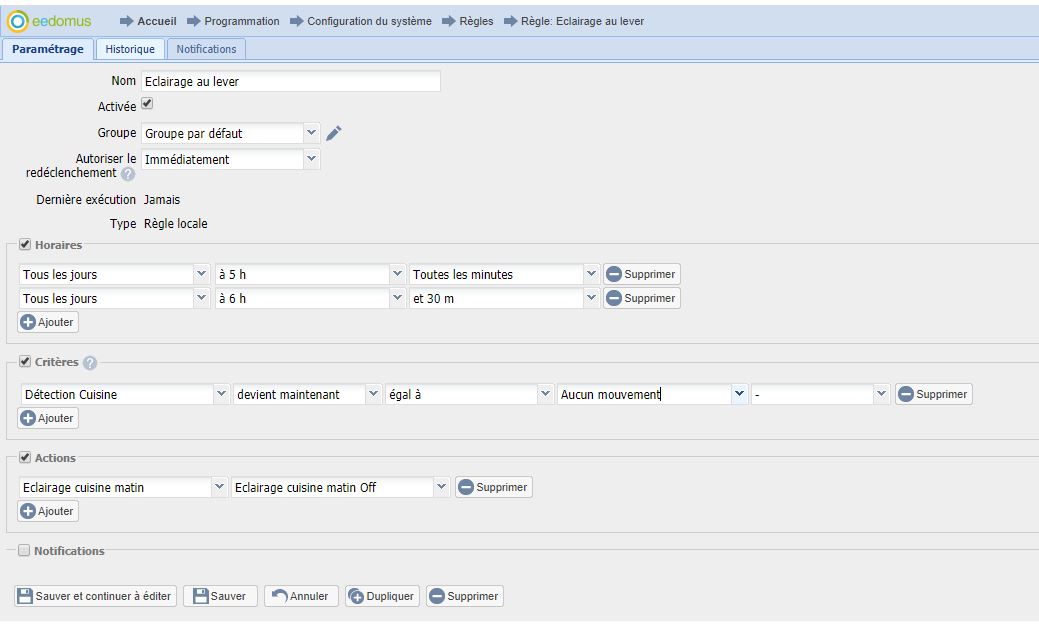Add a criterion with Ajouter under Critères
This screenshot has height=638, width=1039.
pos(48,418)
